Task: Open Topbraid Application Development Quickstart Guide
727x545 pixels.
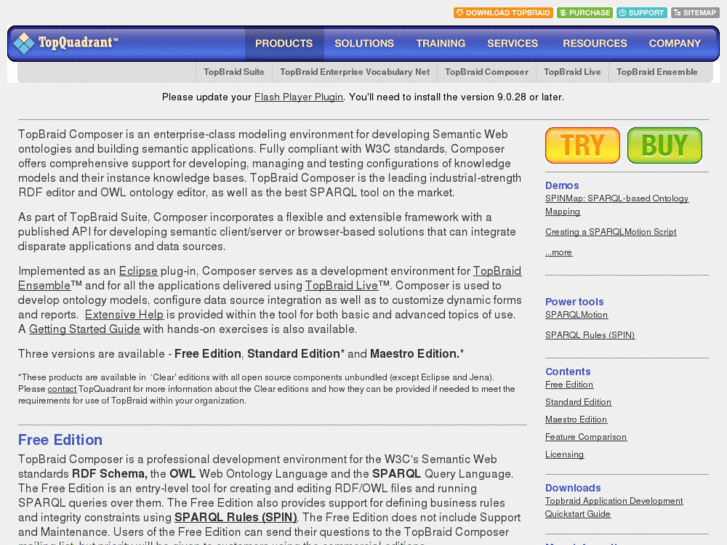Action: pos(613,507)
